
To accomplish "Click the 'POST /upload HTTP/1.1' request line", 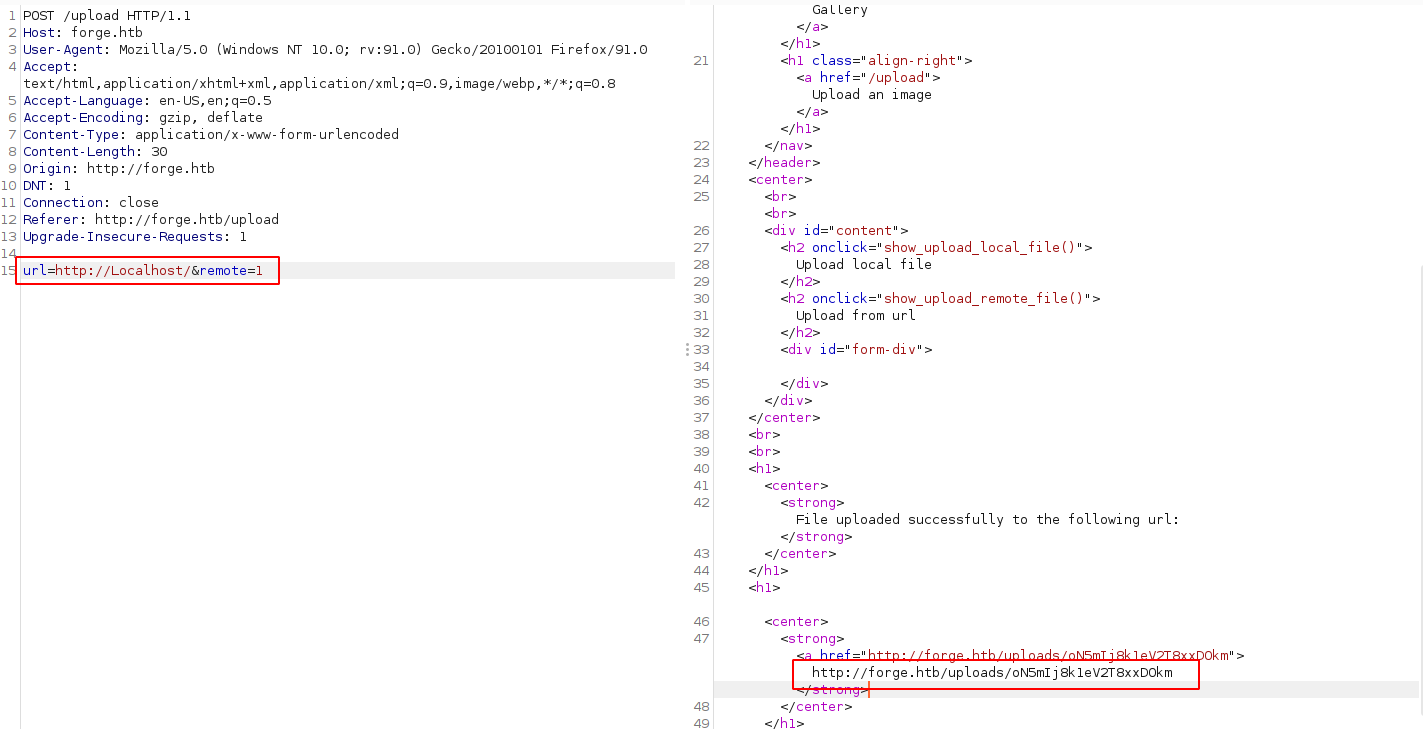I will (x=107, y=16).
